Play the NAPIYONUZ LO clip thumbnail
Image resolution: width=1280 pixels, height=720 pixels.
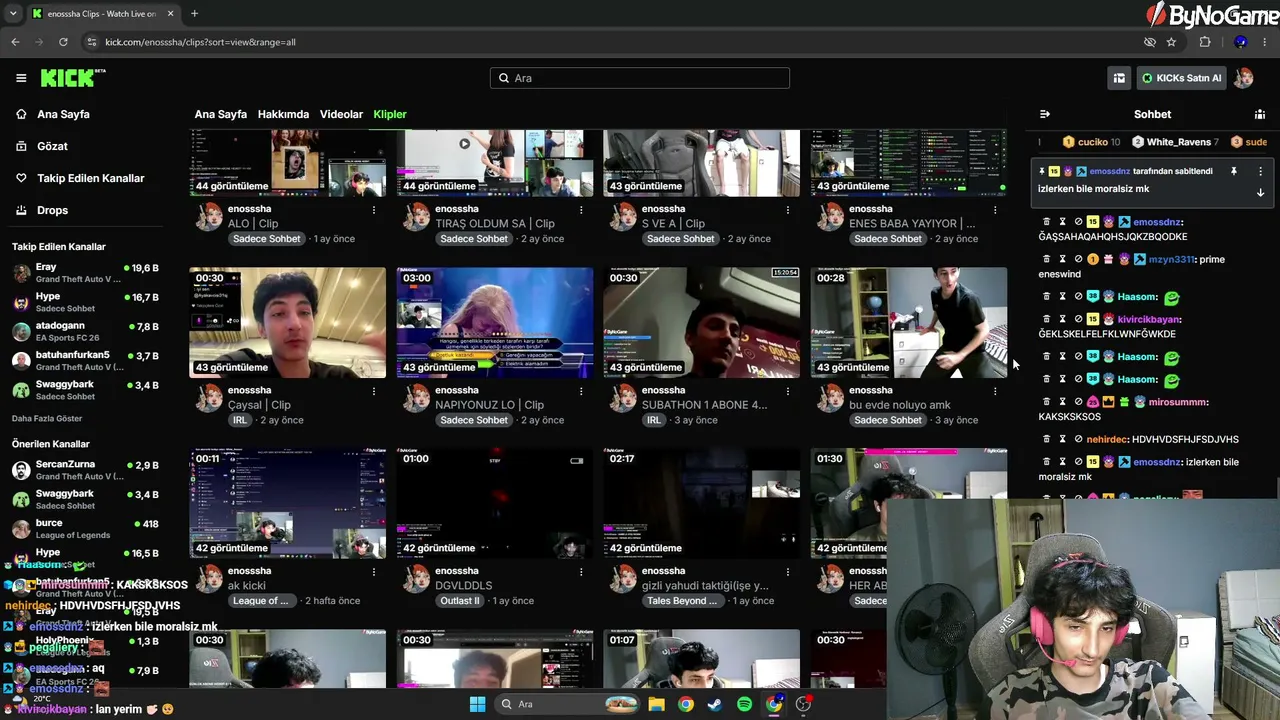click(x=494, y=322)
